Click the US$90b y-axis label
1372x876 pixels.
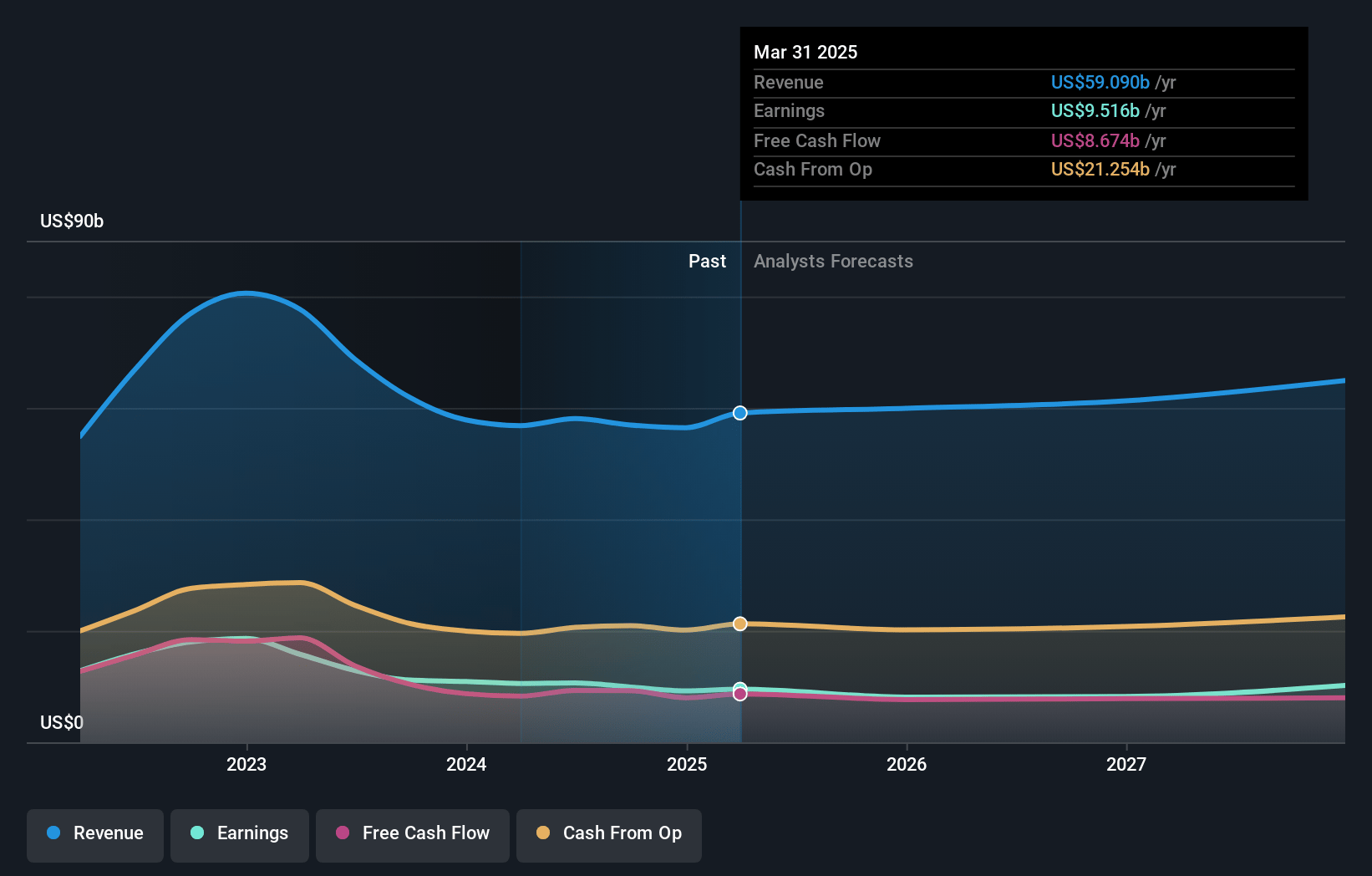click(x=72, y=221)
